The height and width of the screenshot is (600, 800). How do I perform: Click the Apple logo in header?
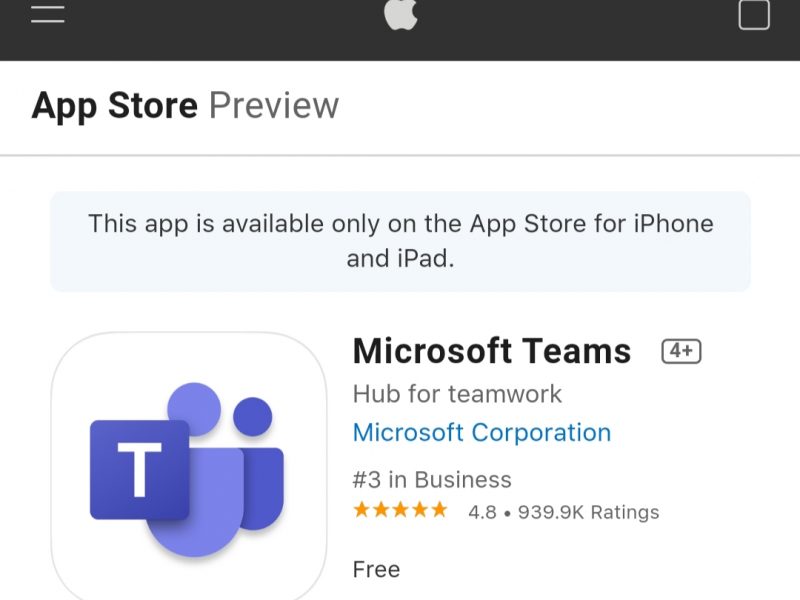(x=401, y=14)
